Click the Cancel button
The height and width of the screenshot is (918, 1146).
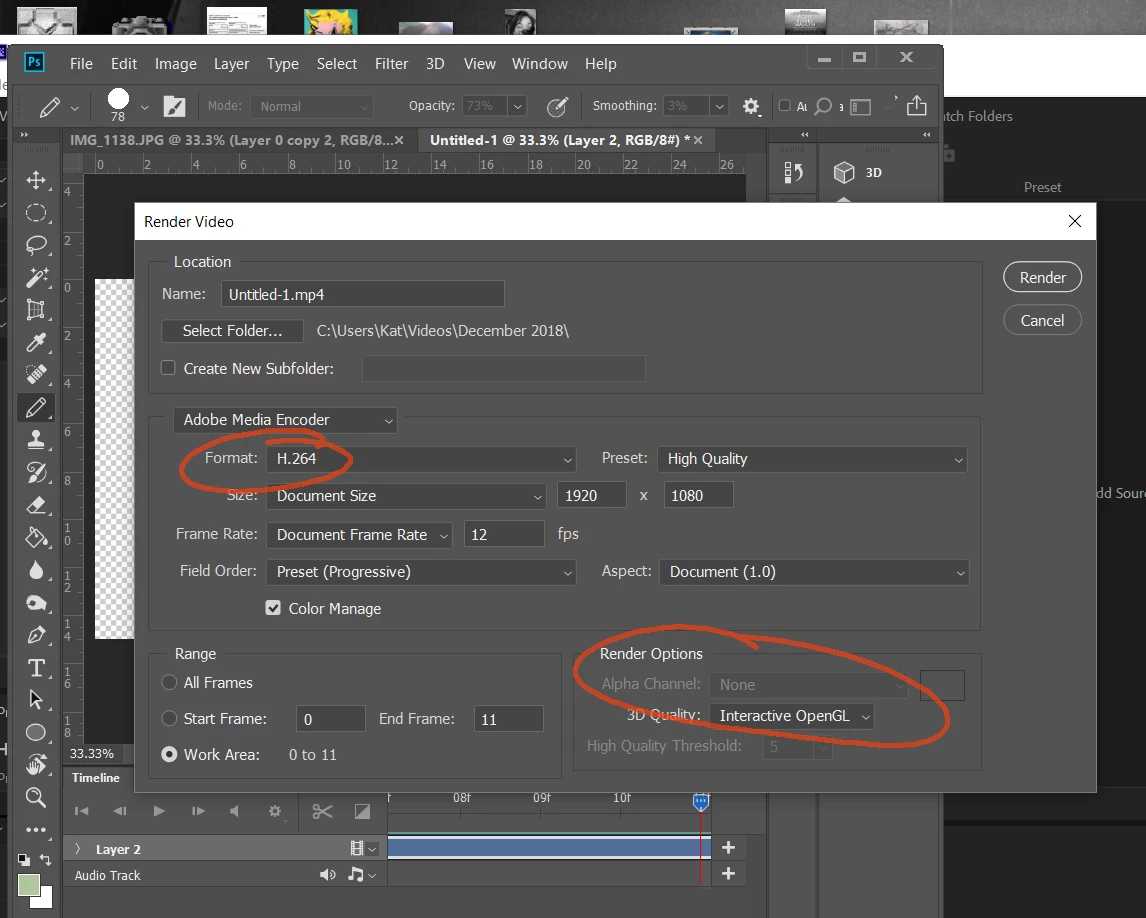(1042, 320)
